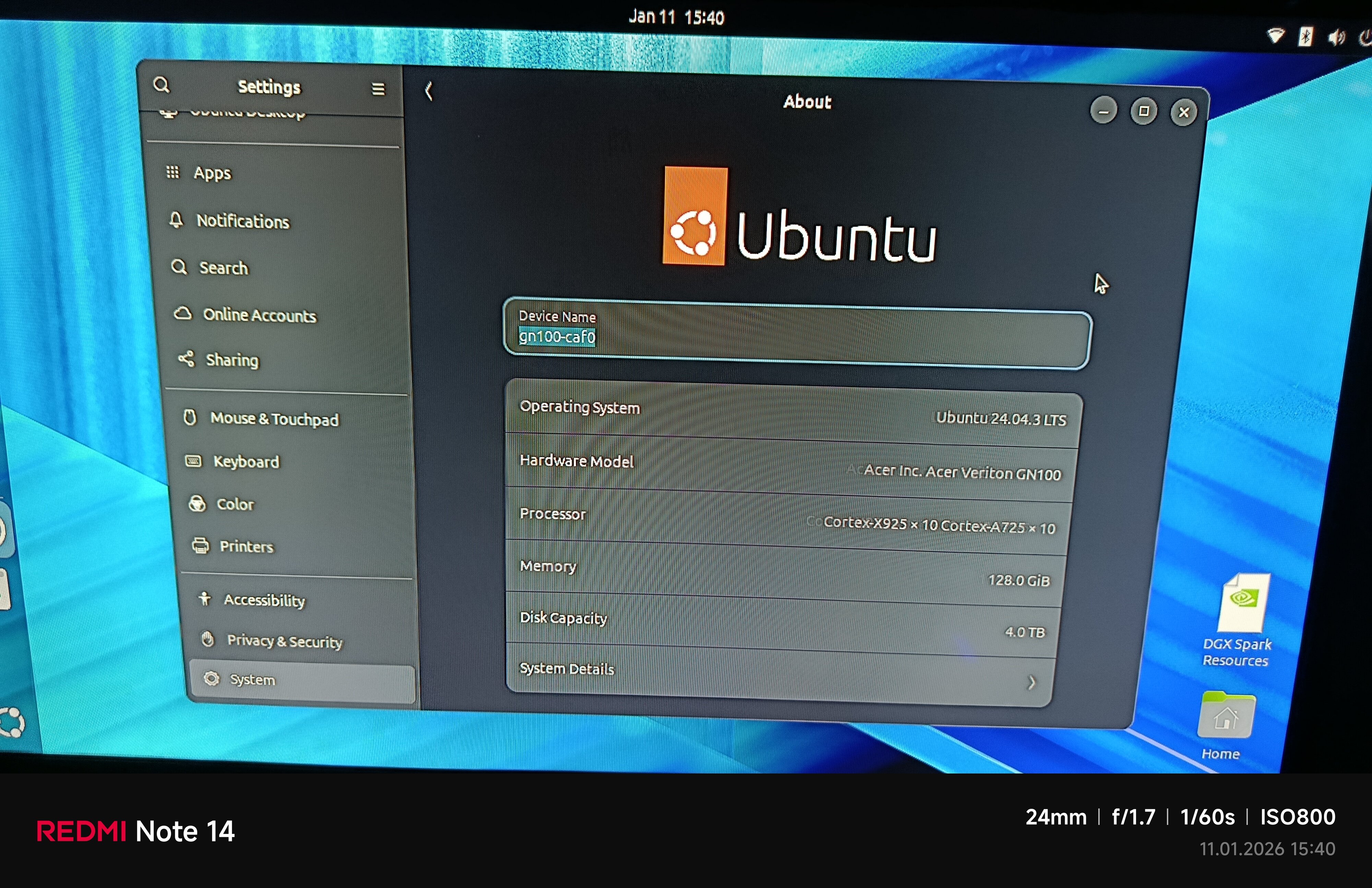This screenshot has width=1372, height=888.
Task: Click the Wi-Fi indicator in top bar
Action: pos(1276,36)
